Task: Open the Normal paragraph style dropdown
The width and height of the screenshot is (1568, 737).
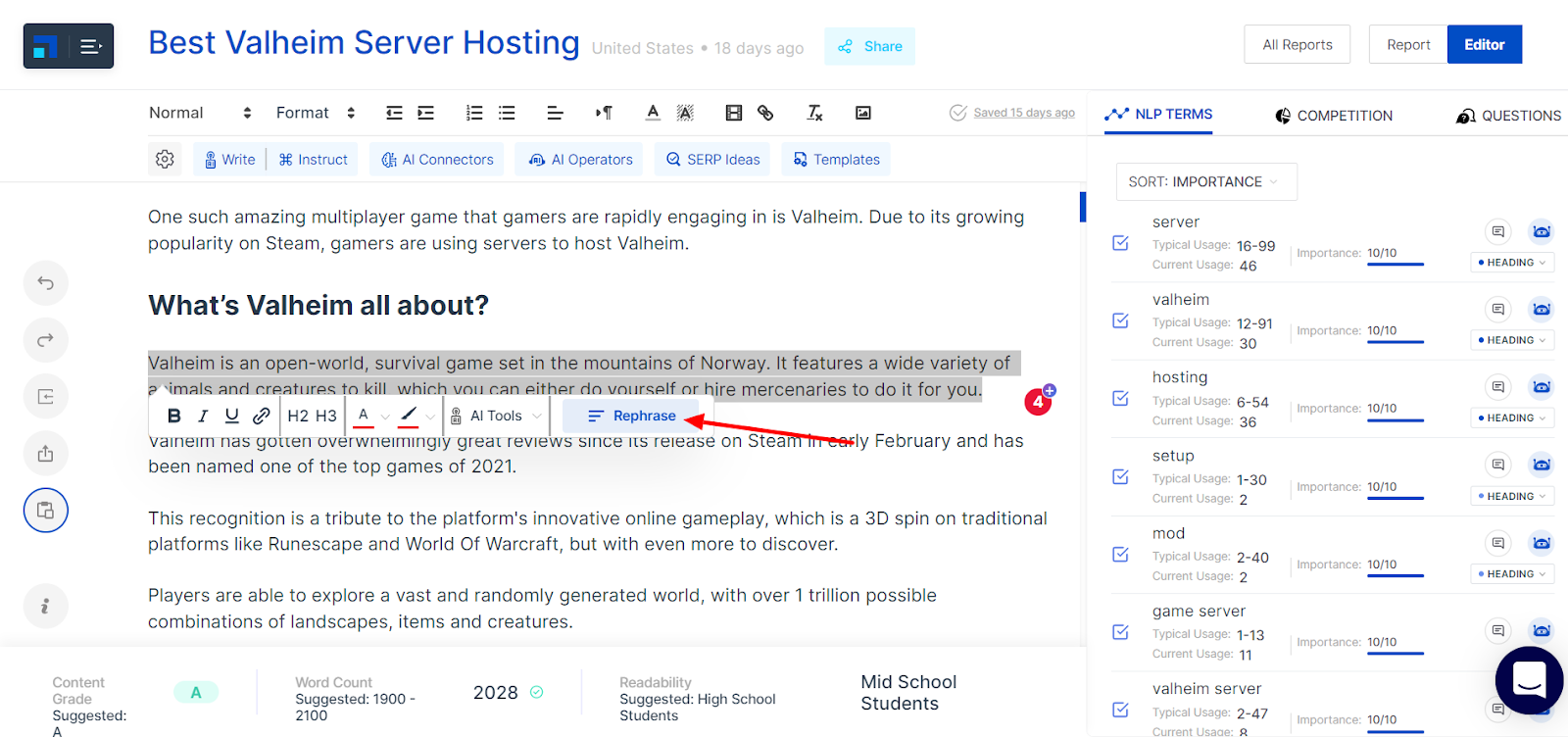Action: (x=200, y=113)
